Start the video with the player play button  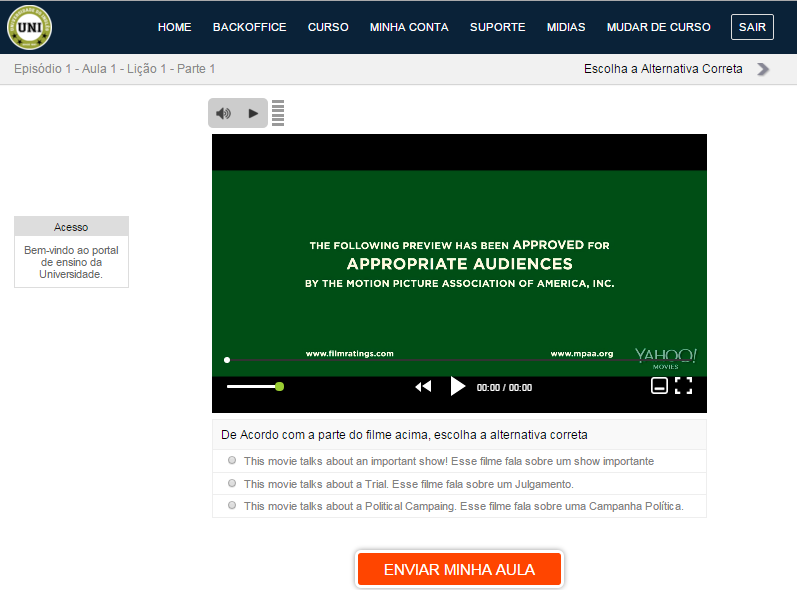[457, 387]
